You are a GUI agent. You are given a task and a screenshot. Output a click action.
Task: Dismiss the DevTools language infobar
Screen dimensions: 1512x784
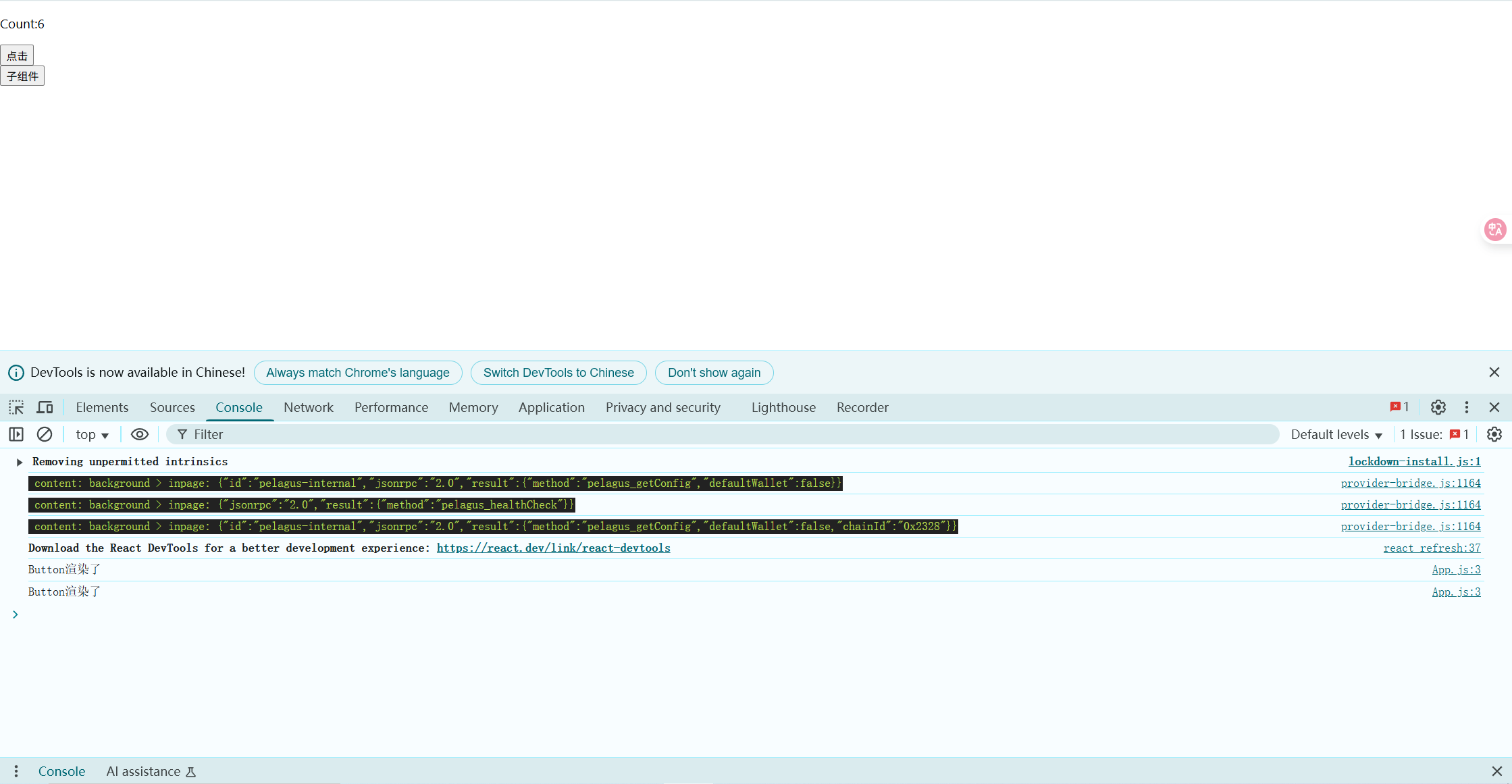tap(1494, 373)
